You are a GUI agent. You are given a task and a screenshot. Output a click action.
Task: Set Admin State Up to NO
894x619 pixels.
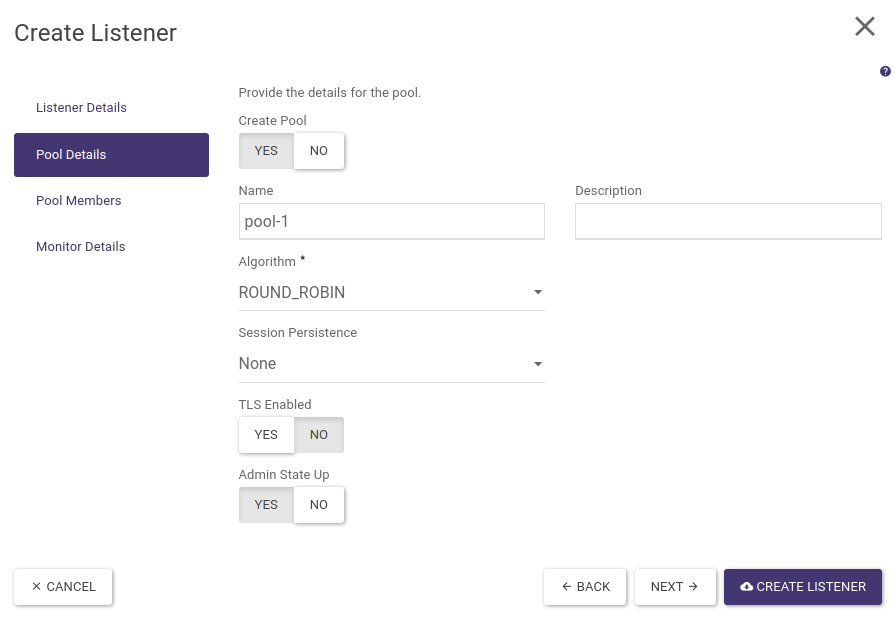click(318, 505)
